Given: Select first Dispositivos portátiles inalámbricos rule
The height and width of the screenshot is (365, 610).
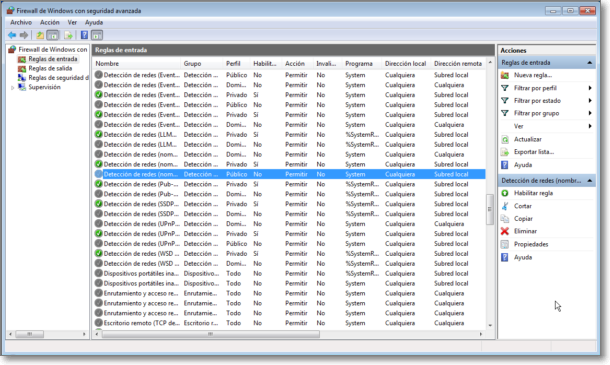Looking at the screenshot, I should (289, 274).
